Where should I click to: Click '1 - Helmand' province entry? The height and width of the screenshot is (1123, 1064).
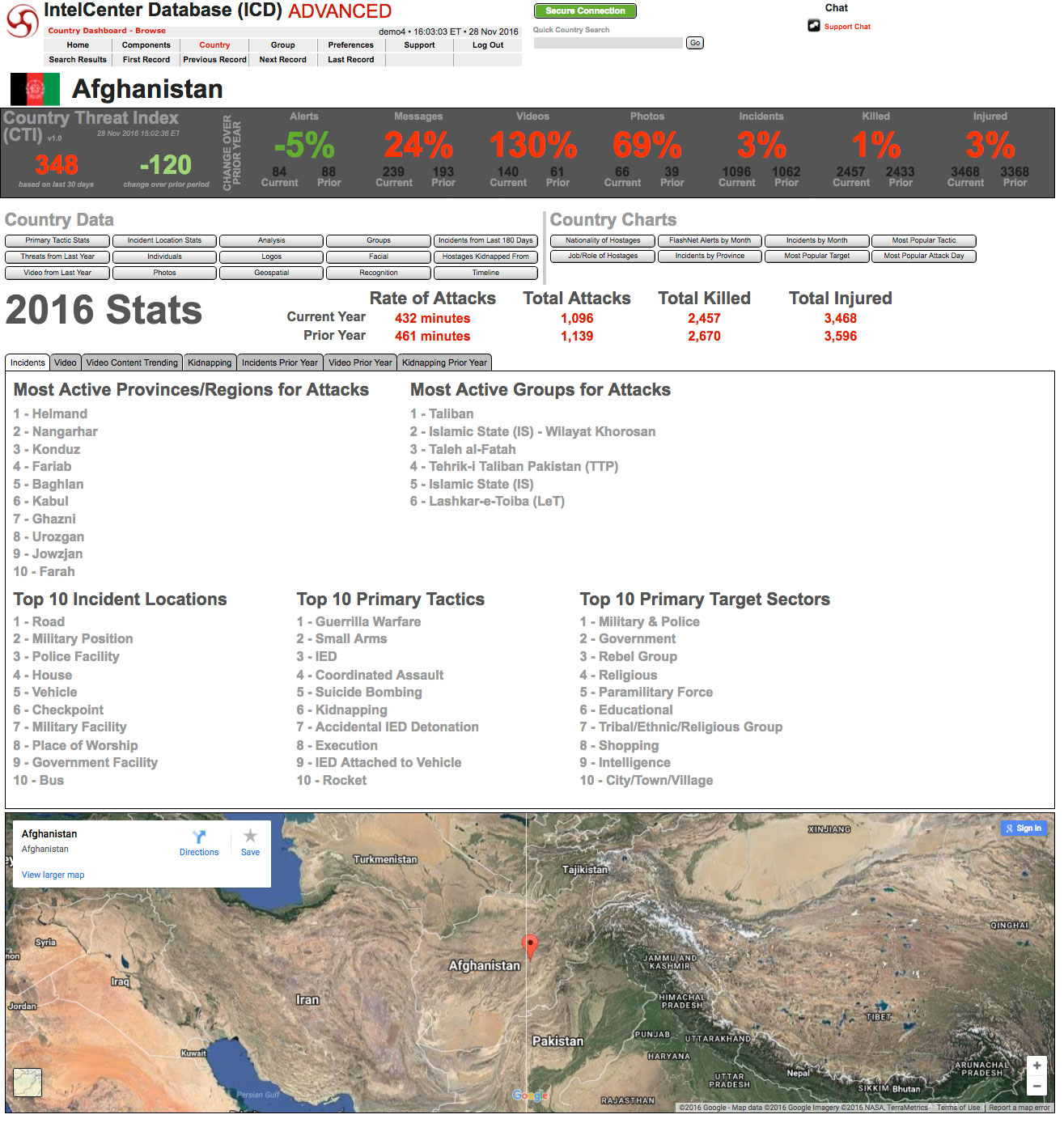50,414
